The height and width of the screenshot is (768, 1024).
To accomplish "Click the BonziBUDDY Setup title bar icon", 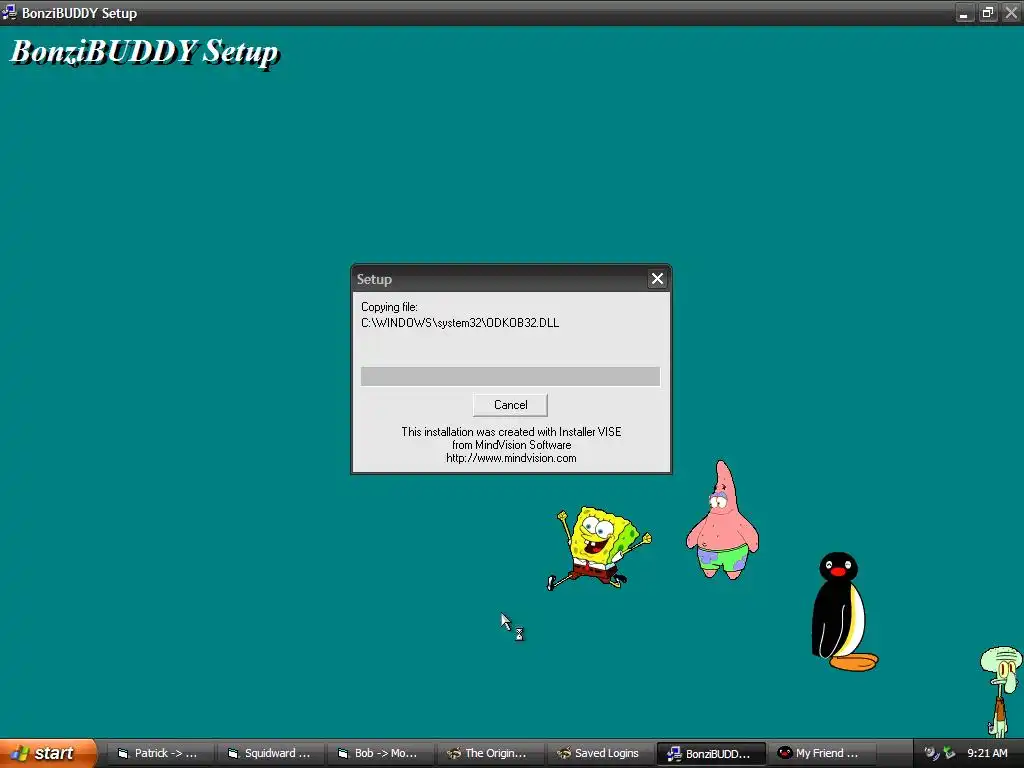I will point(9,12).
